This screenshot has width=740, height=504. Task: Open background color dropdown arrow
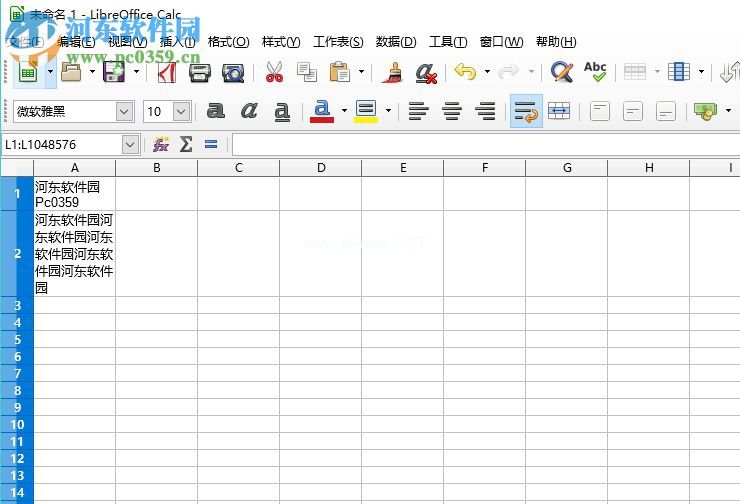[x=388, y=111]
